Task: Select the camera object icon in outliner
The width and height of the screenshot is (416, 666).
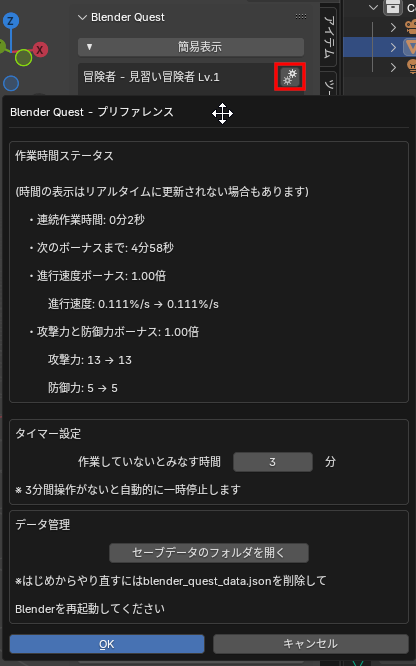Action: click(x=411, y=27)
